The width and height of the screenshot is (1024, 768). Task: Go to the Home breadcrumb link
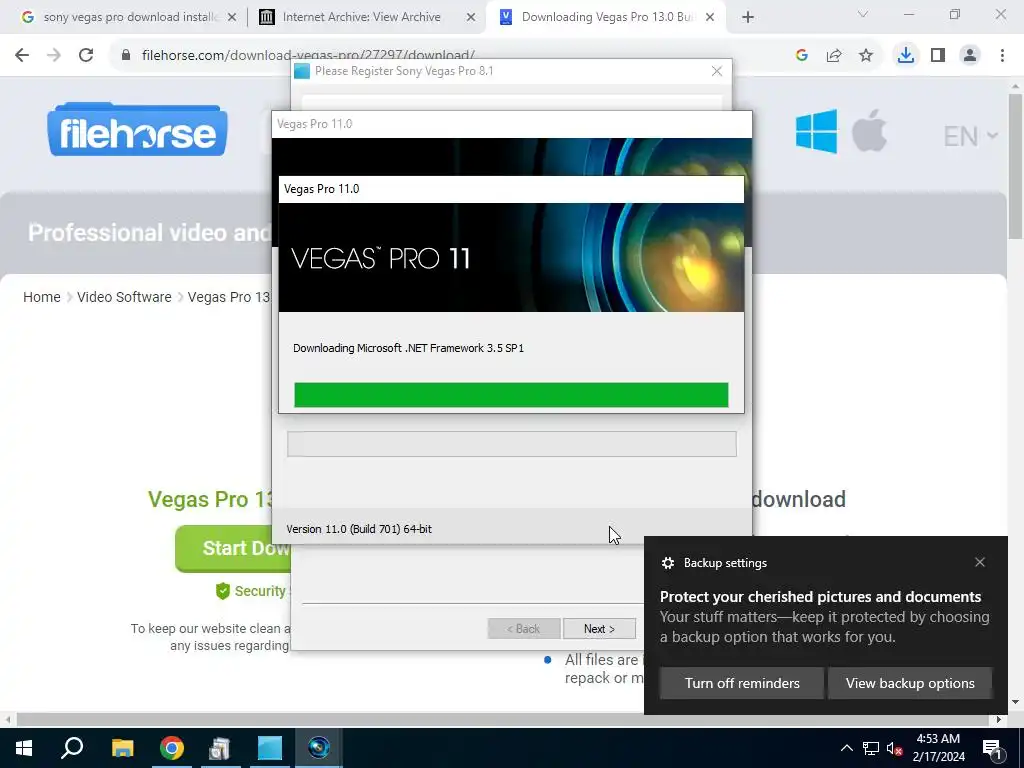pos(42,297)
